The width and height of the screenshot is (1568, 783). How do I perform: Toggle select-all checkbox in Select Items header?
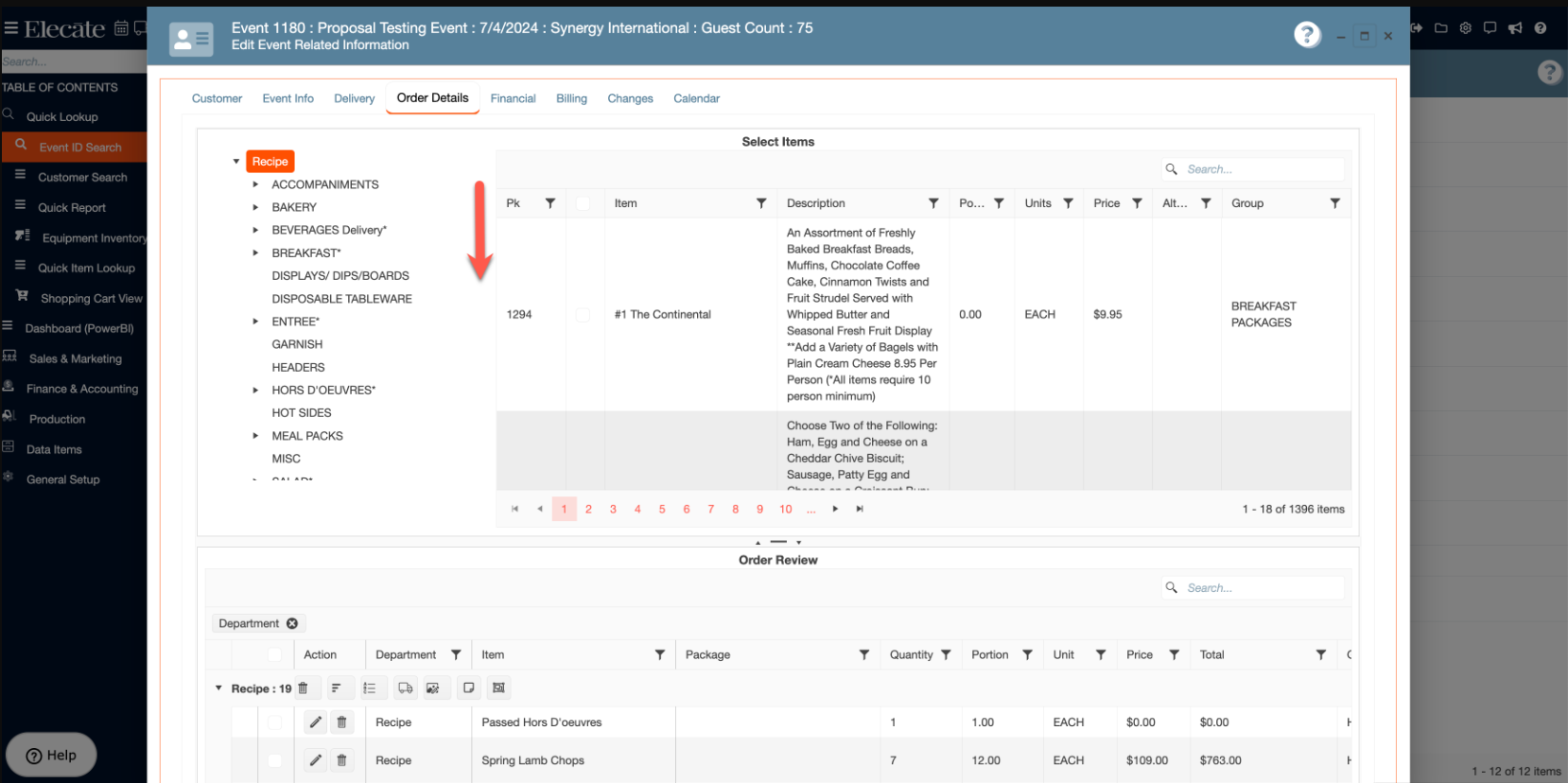click(583, 203)
